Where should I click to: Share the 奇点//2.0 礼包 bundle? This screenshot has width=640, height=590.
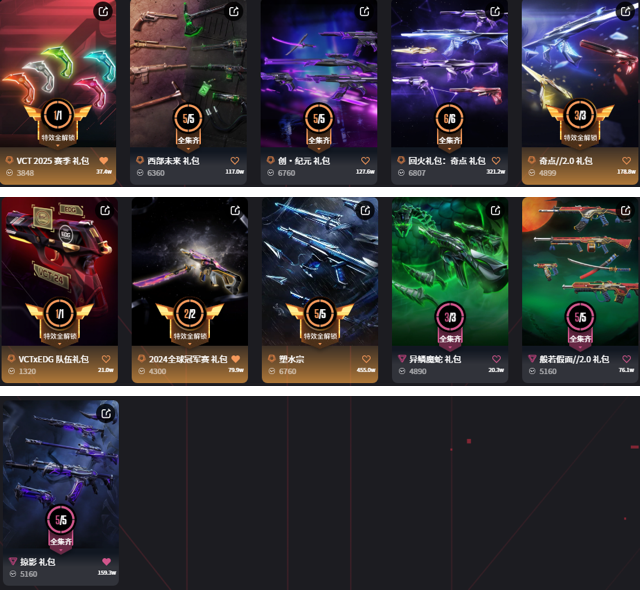point(625,11)
